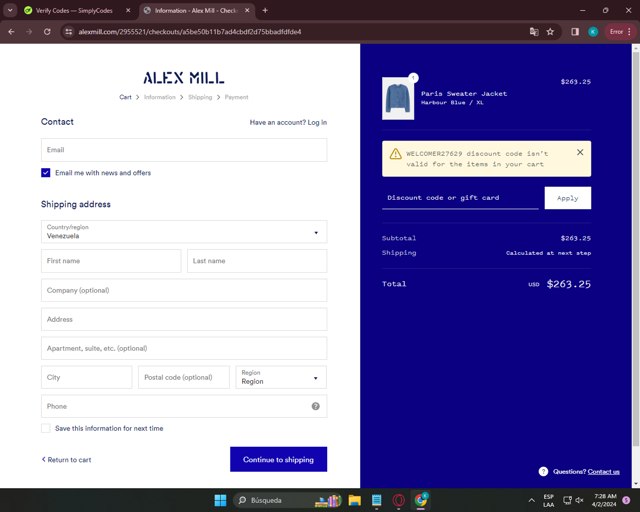Screen dimensions: 640x512
Task: Close the SimplyCodes tab
Action: pos(128,11)
